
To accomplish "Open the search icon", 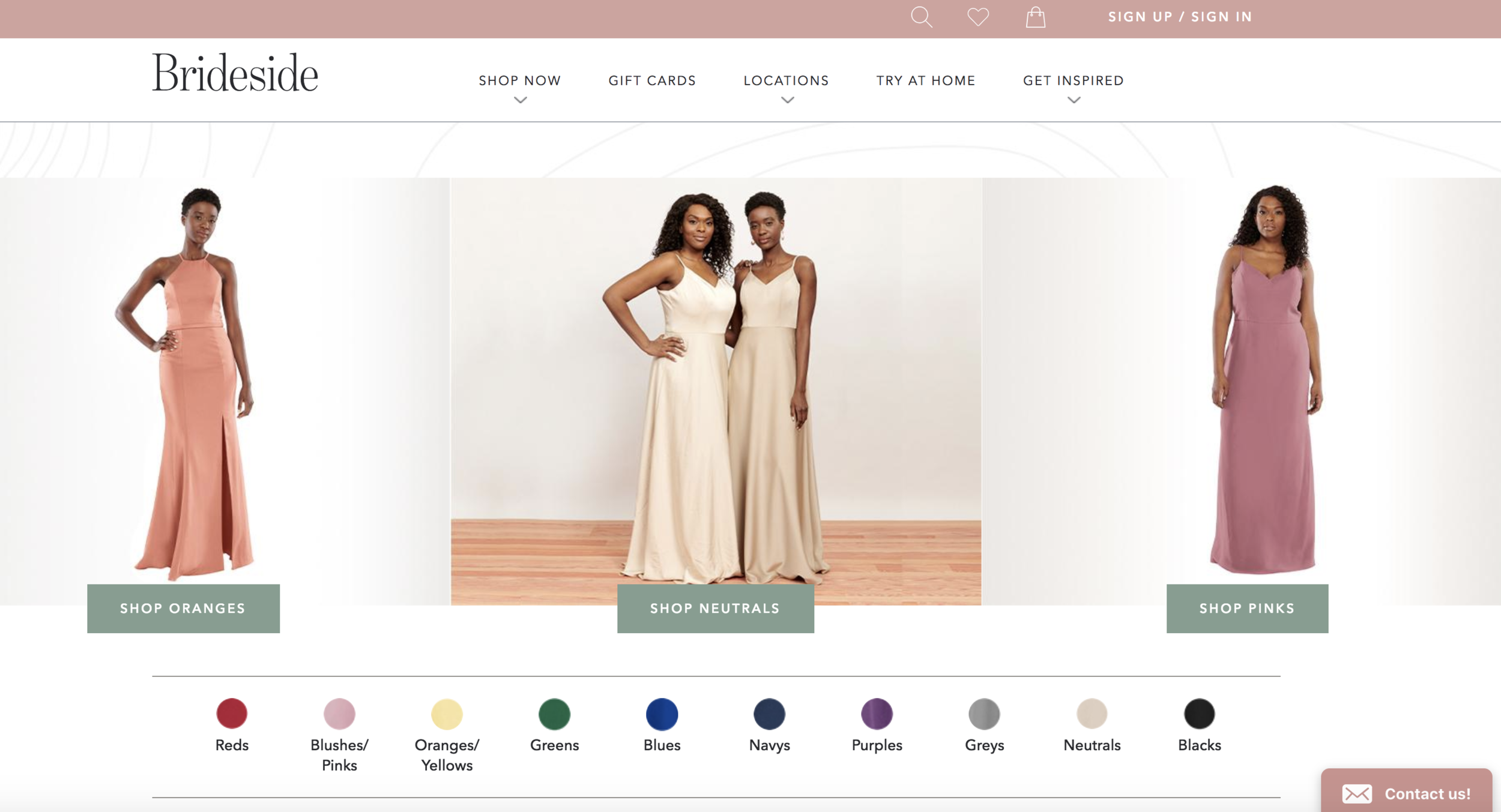I will click(923, 17).
